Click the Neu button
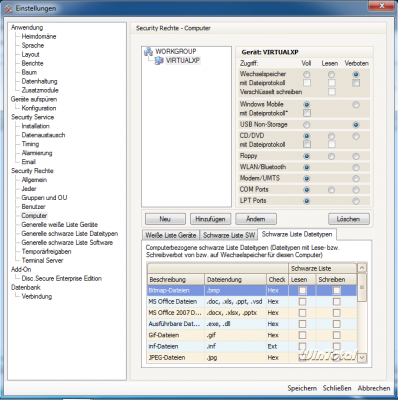 (x=165, y=219)
